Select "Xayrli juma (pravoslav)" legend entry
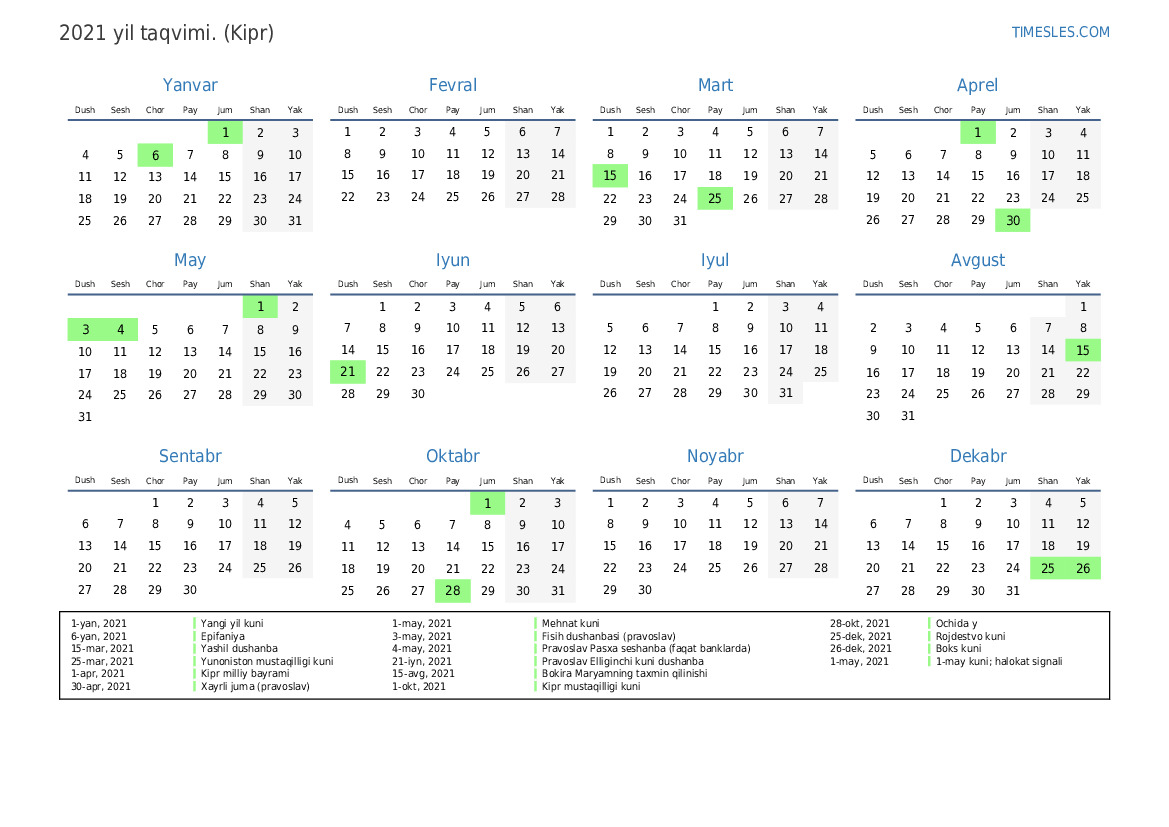 coord(254,687)
